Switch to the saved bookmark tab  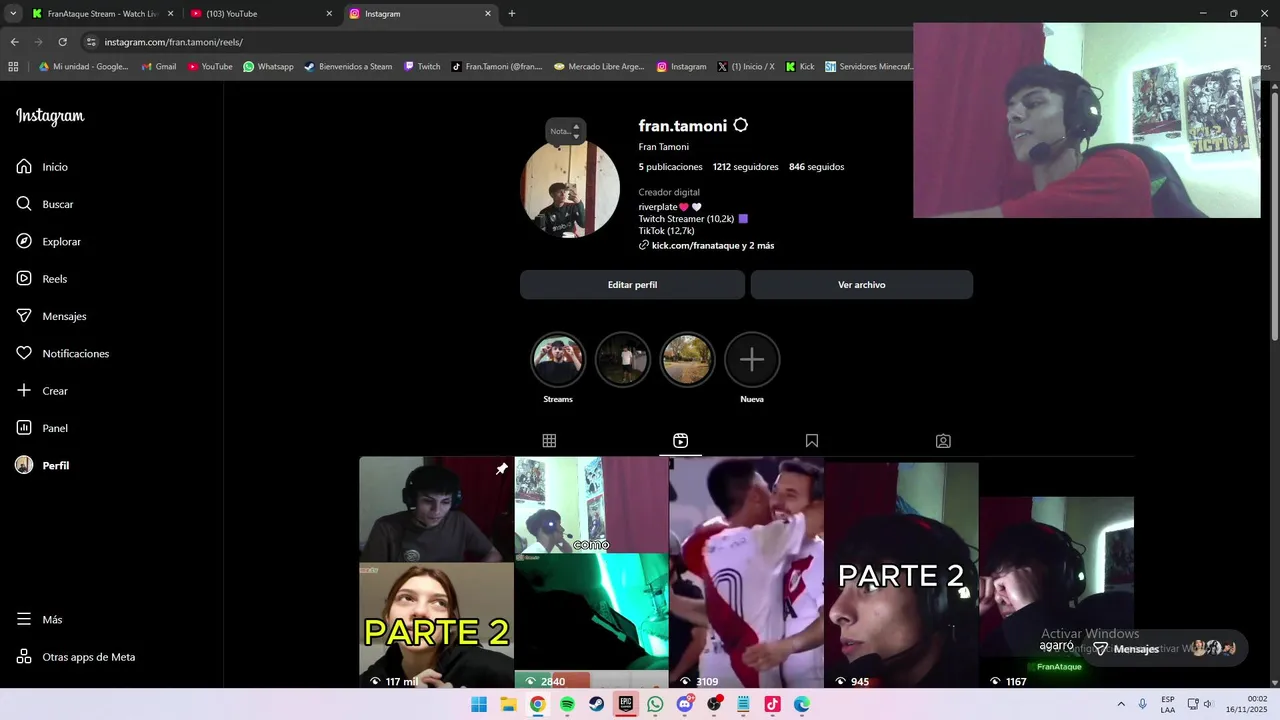coord(812,441)
